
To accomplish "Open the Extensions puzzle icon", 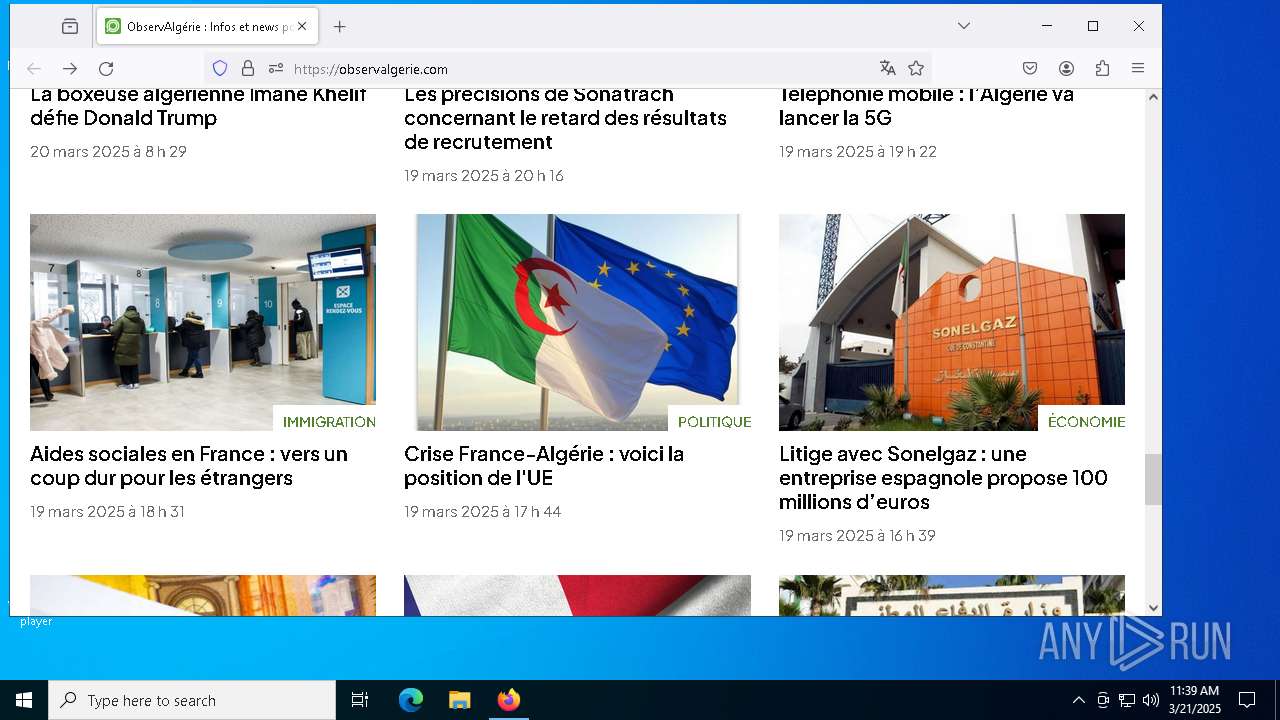I will coord(1102,69).
